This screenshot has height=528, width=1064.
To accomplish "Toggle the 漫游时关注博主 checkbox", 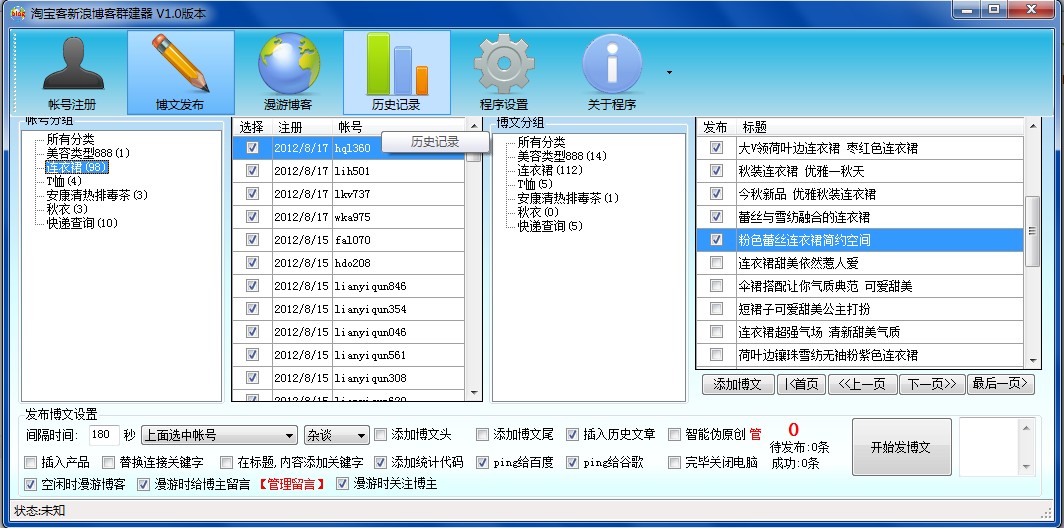I will pyautogui.click(x=342, y=484).
